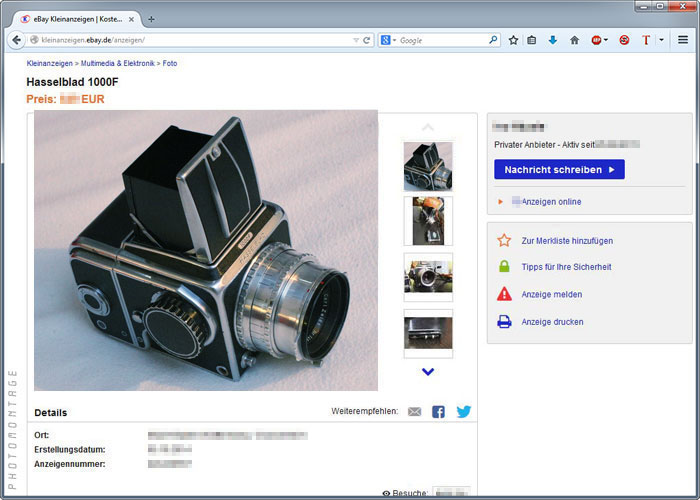700x500 pixels.
Task: Click the large Hasselblad camera photo
Action: [206, 250]
